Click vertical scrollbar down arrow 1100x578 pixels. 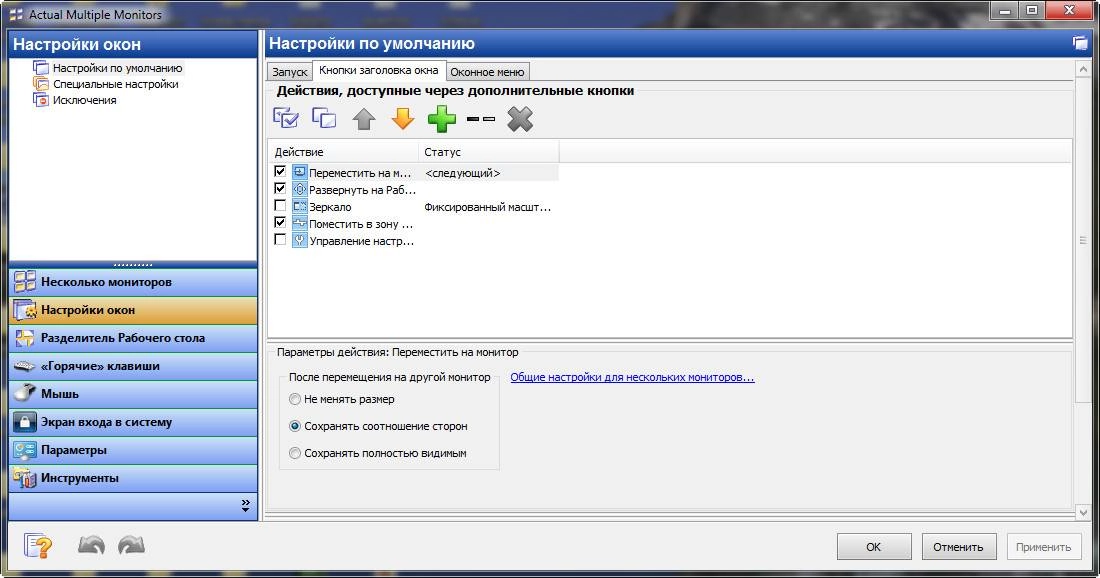(x=1082, y=513)
